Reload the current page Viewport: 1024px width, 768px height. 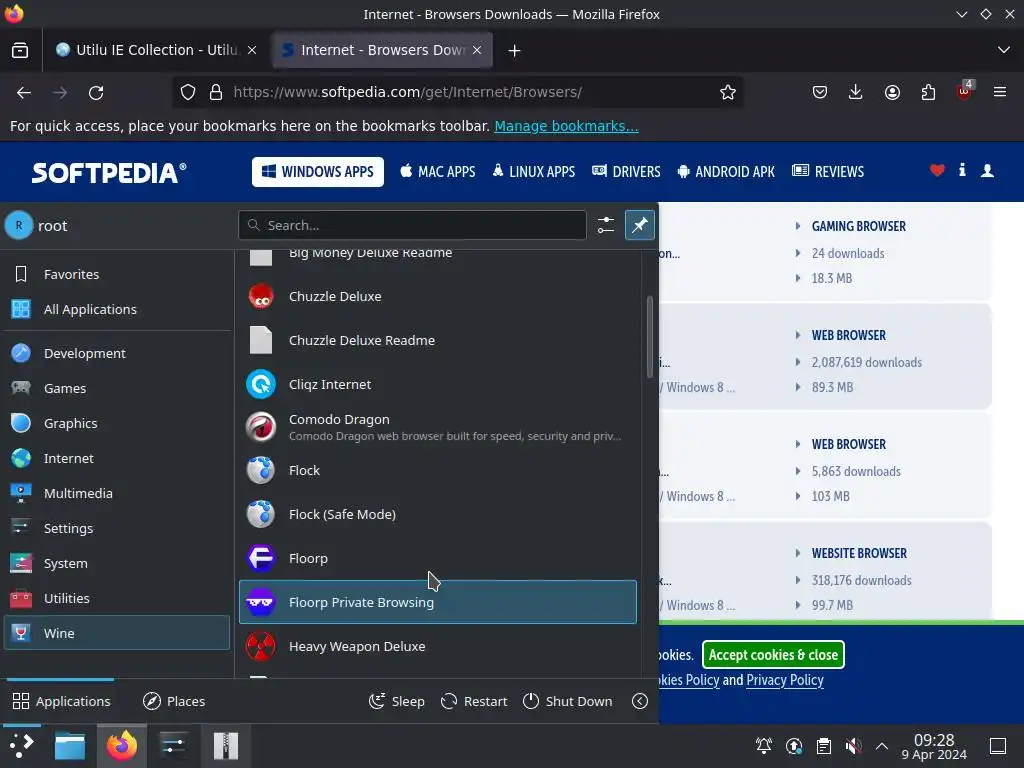coord(96,93)
